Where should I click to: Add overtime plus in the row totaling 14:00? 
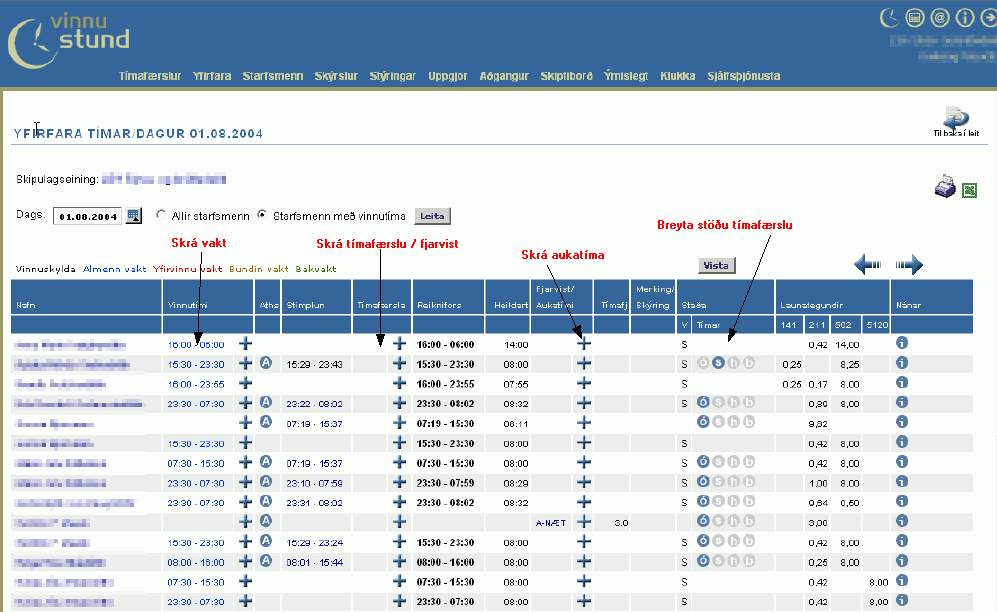click(x=584, y=344)
